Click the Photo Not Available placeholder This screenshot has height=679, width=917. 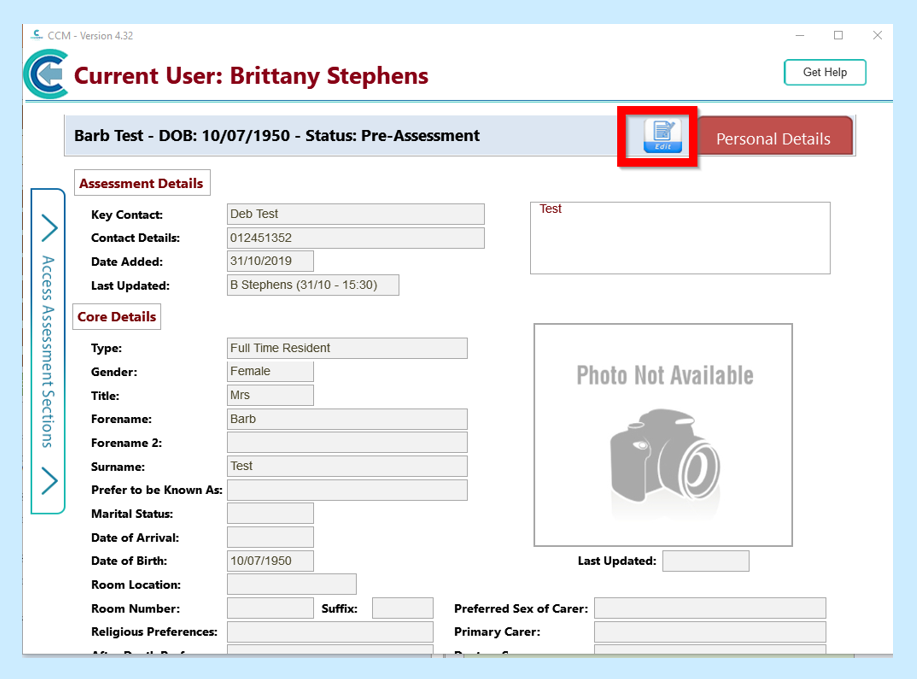(x=663, y=435)
